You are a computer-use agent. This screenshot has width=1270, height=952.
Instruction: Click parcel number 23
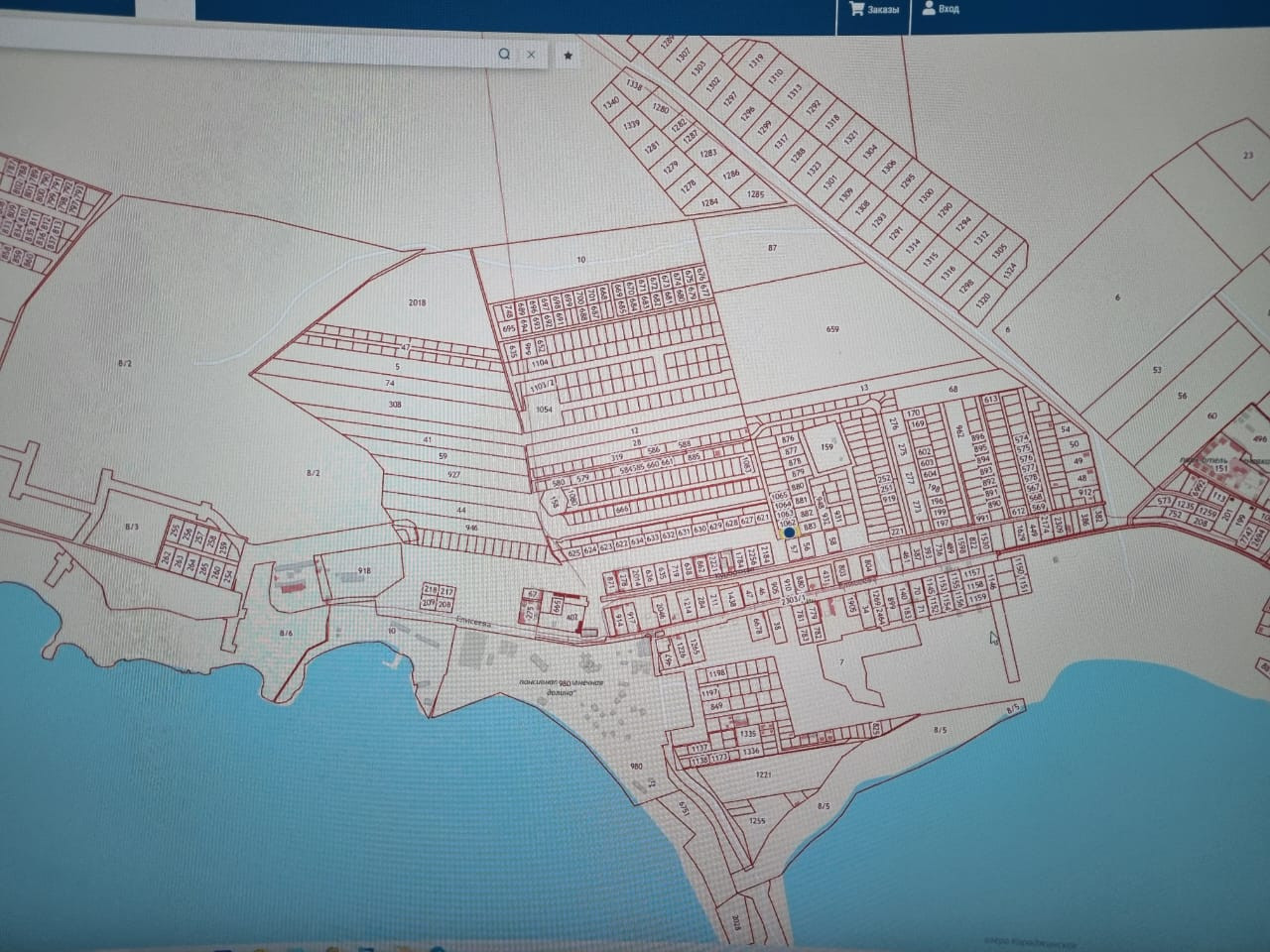[1248, 156]
